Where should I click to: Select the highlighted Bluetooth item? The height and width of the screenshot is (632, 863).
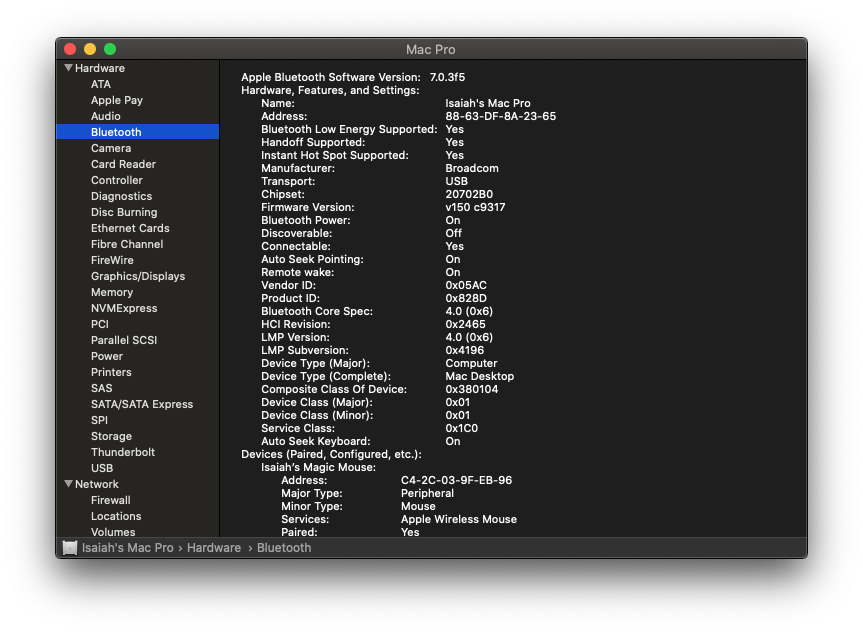pos(138,132)
